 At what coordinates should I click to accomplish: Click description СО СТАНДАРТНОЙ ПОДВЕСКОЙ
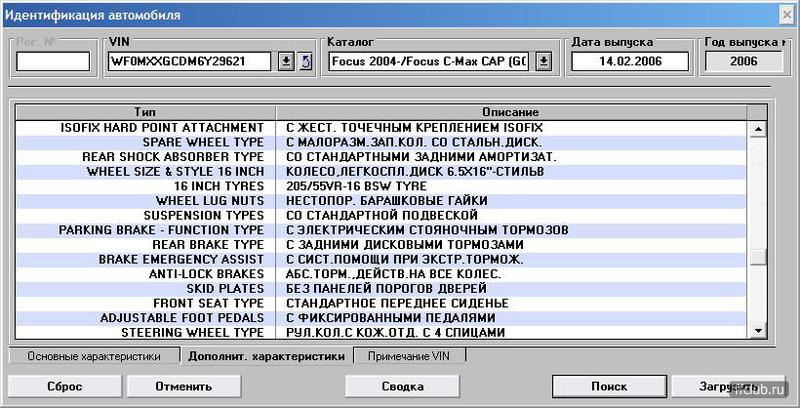pos(382,216)
